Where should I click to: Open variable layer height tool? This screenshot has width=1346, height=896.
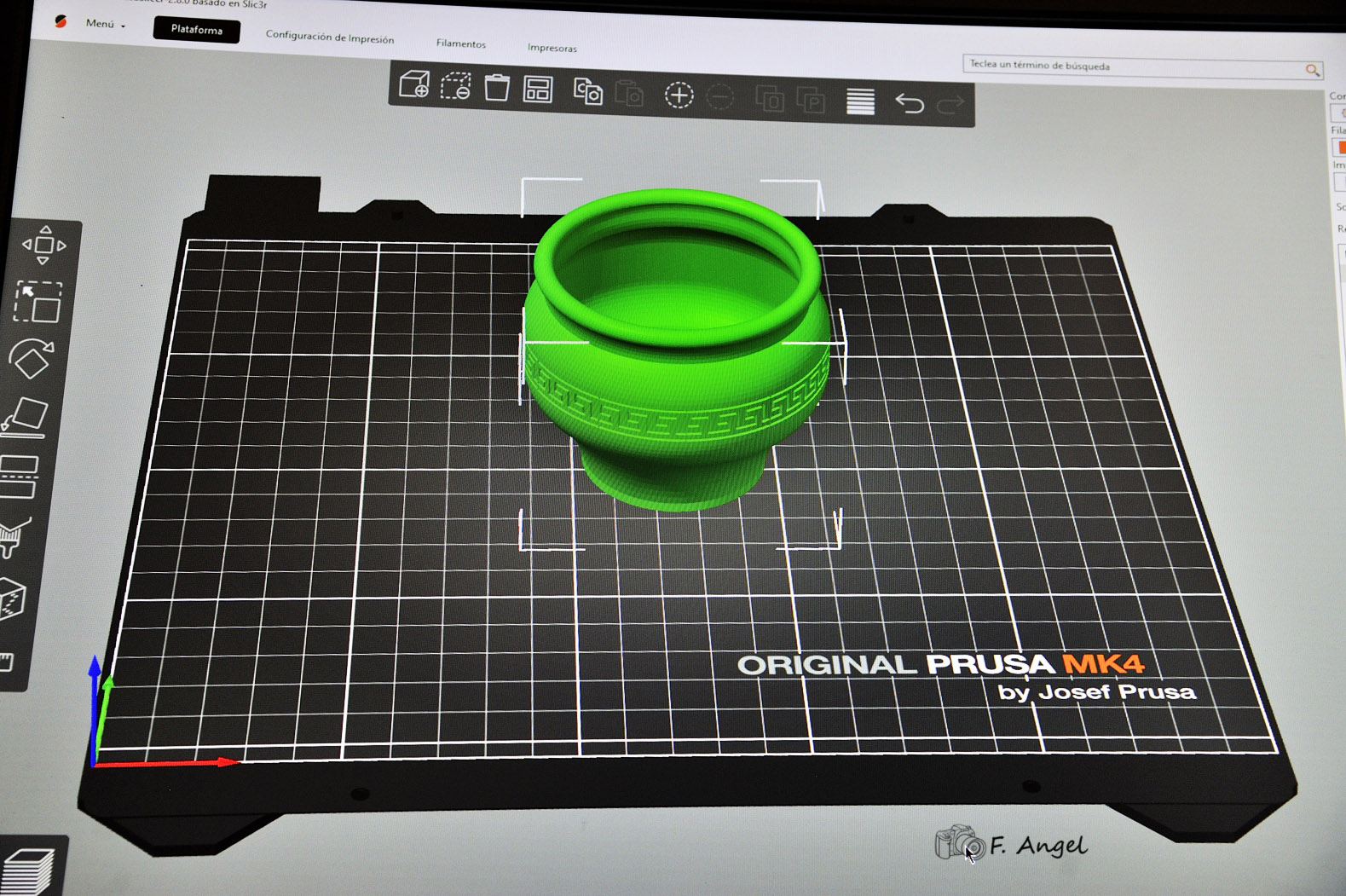[861, 101]
